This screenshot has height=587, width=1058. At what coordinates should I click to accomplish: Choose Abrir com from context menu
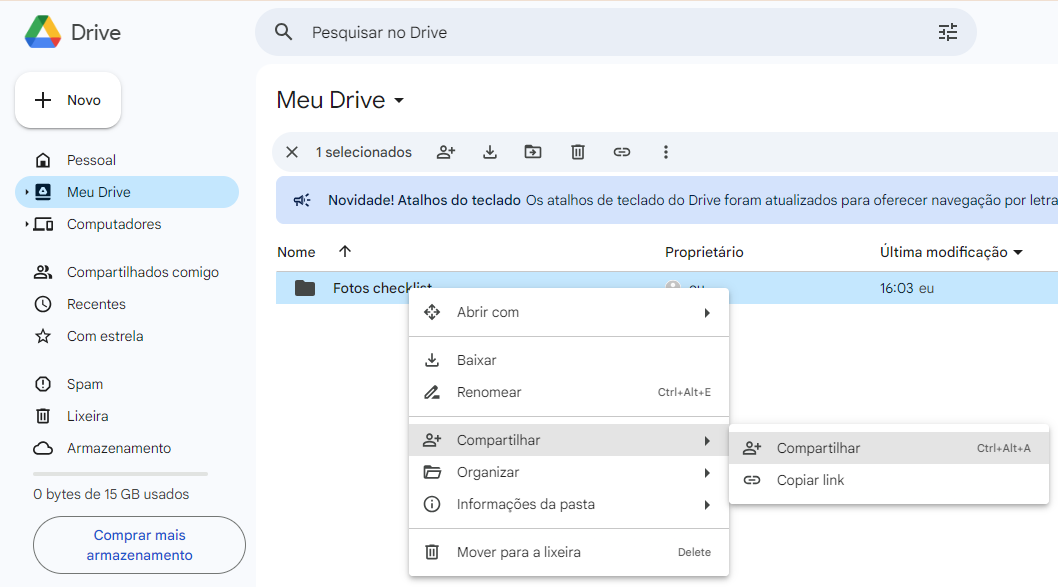point(569,312)
